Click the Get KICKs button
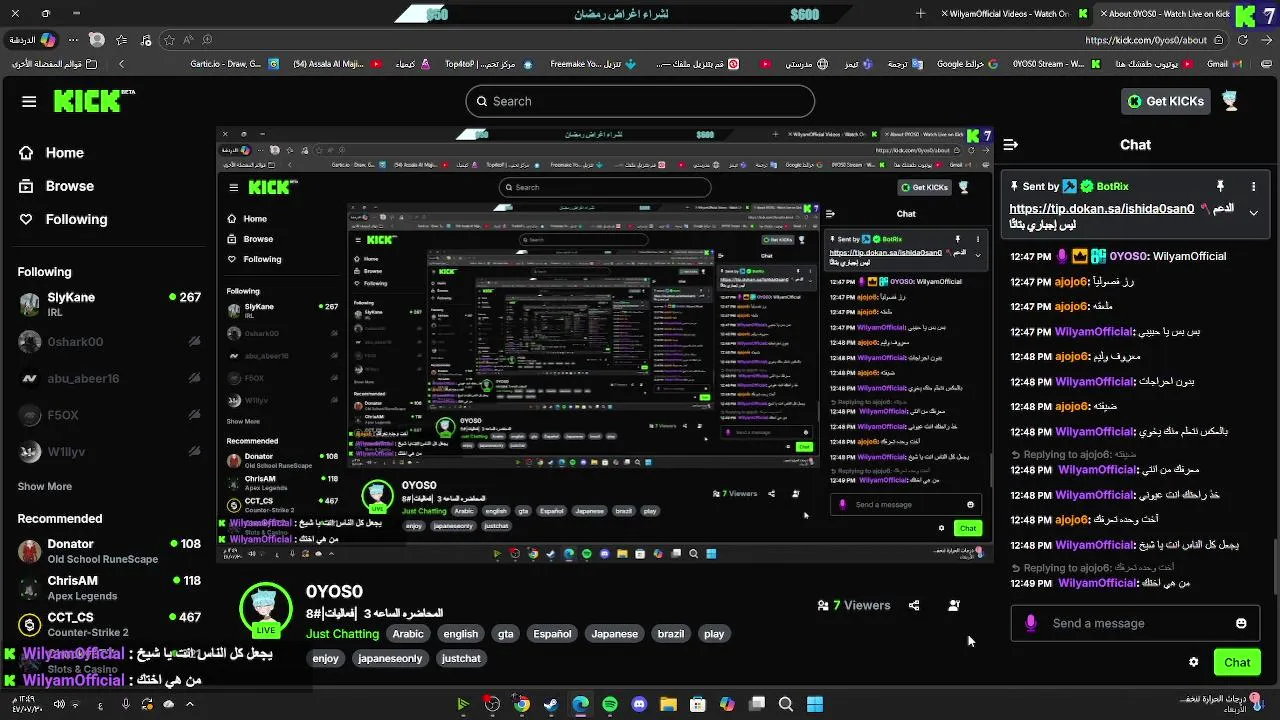 (1166, 101)
